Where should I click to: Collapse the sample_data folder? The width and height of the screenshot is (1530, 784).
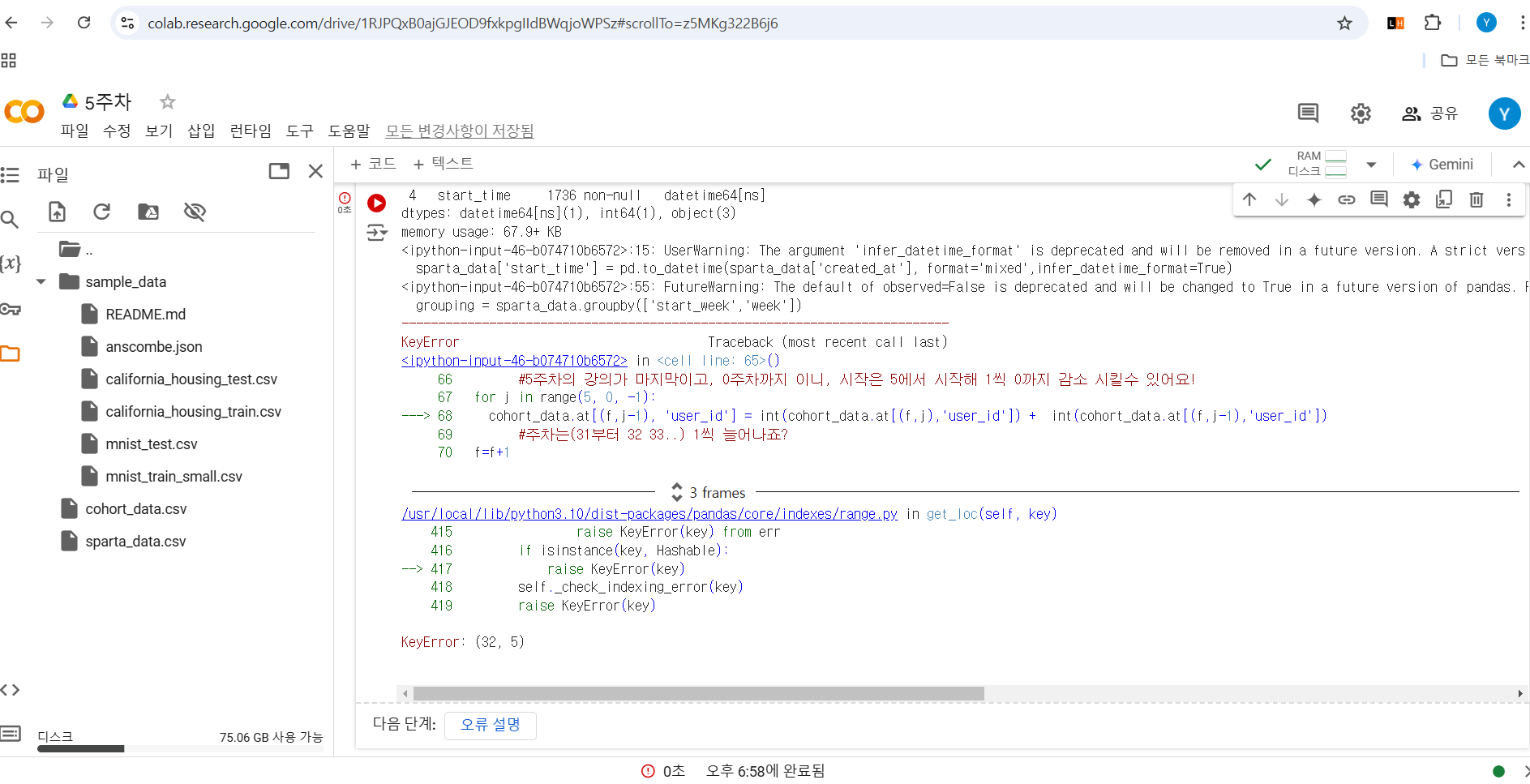click(41, 282)
